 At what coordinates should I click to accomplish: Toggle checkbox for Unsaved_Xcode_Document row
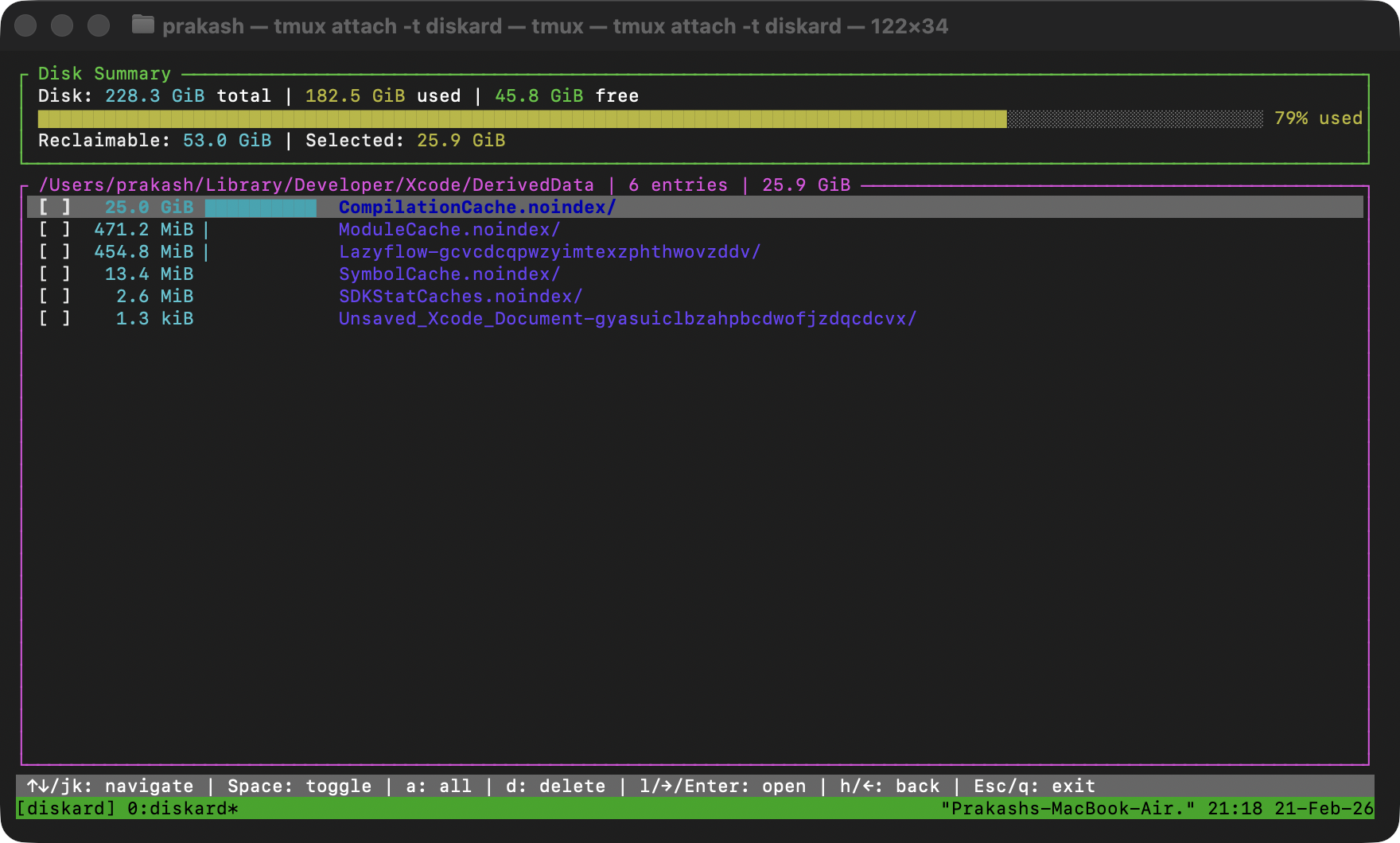point(55,318)
